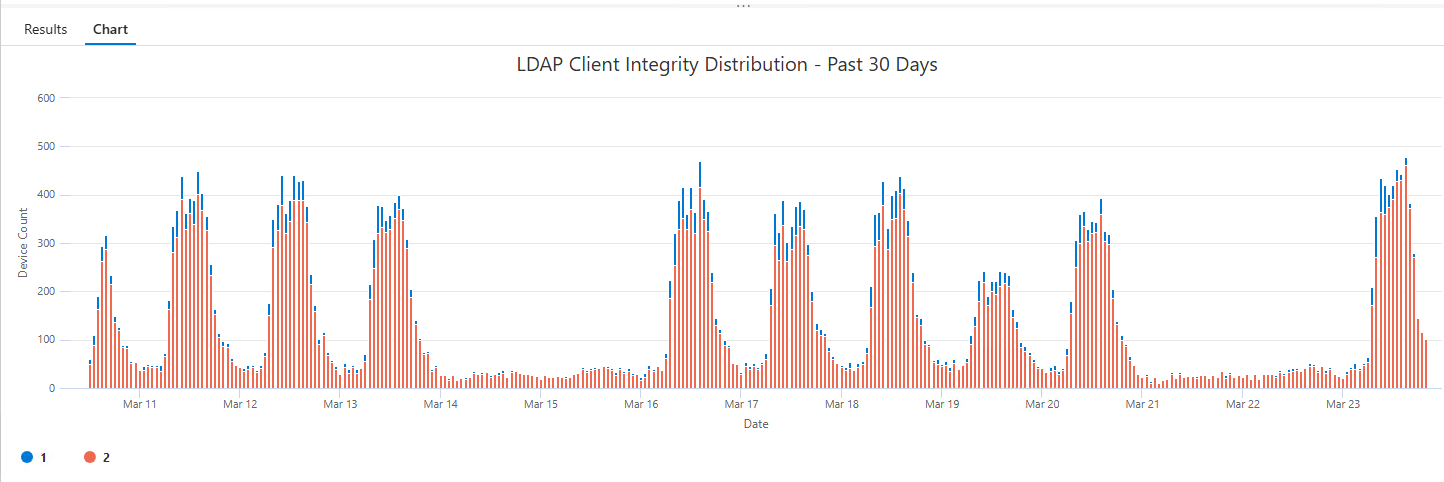Click the Date axis title
This screenshot has height=482, width=1444.
pyautogui.click(x=755, y=424)
